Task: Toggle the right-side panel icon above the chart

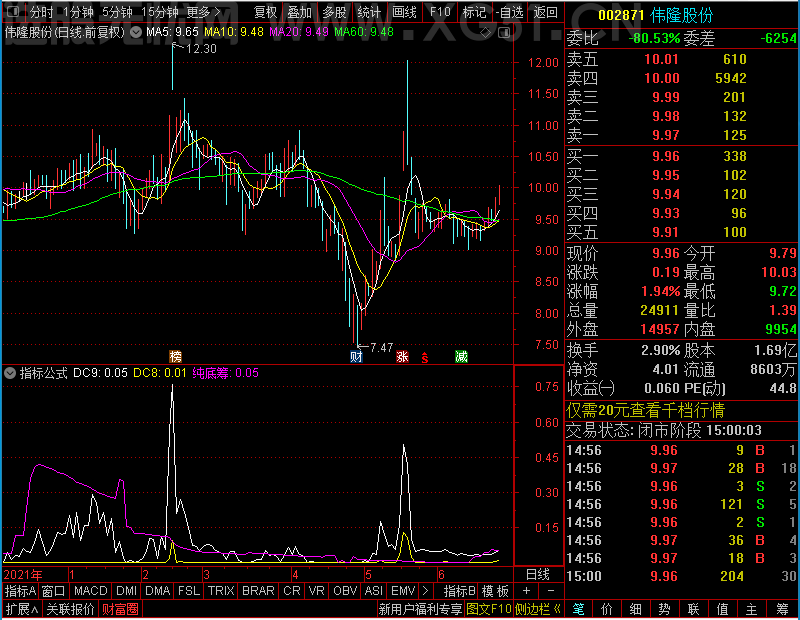Action: [x=504, y=33]
